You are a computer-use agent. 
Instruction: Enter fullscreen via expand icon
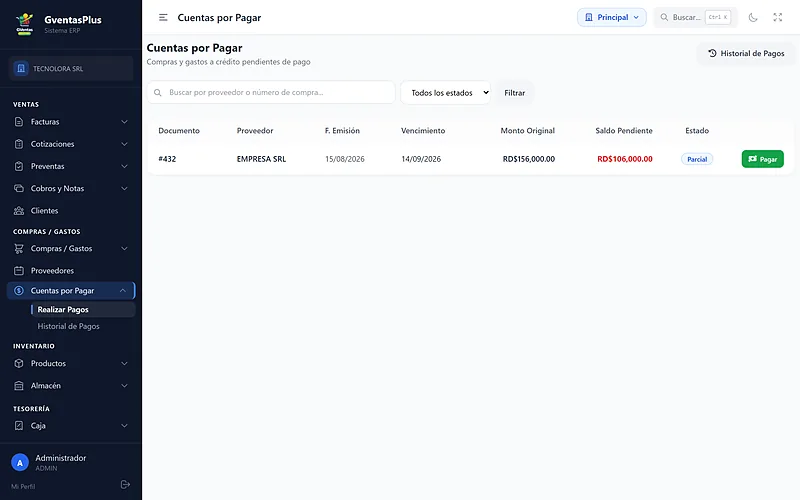778,17
